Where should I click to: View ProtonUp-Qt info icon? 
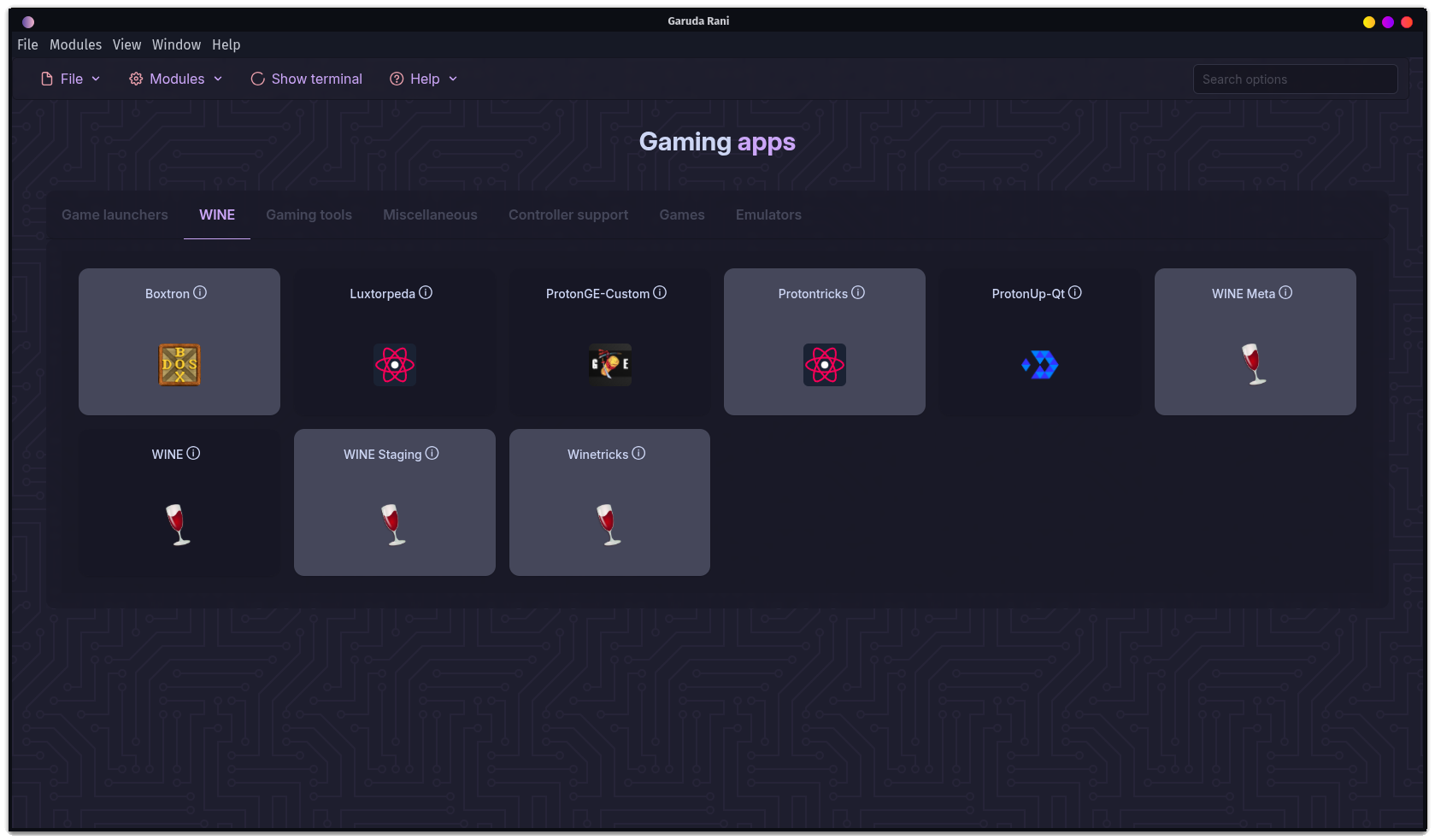point(1075,292)
